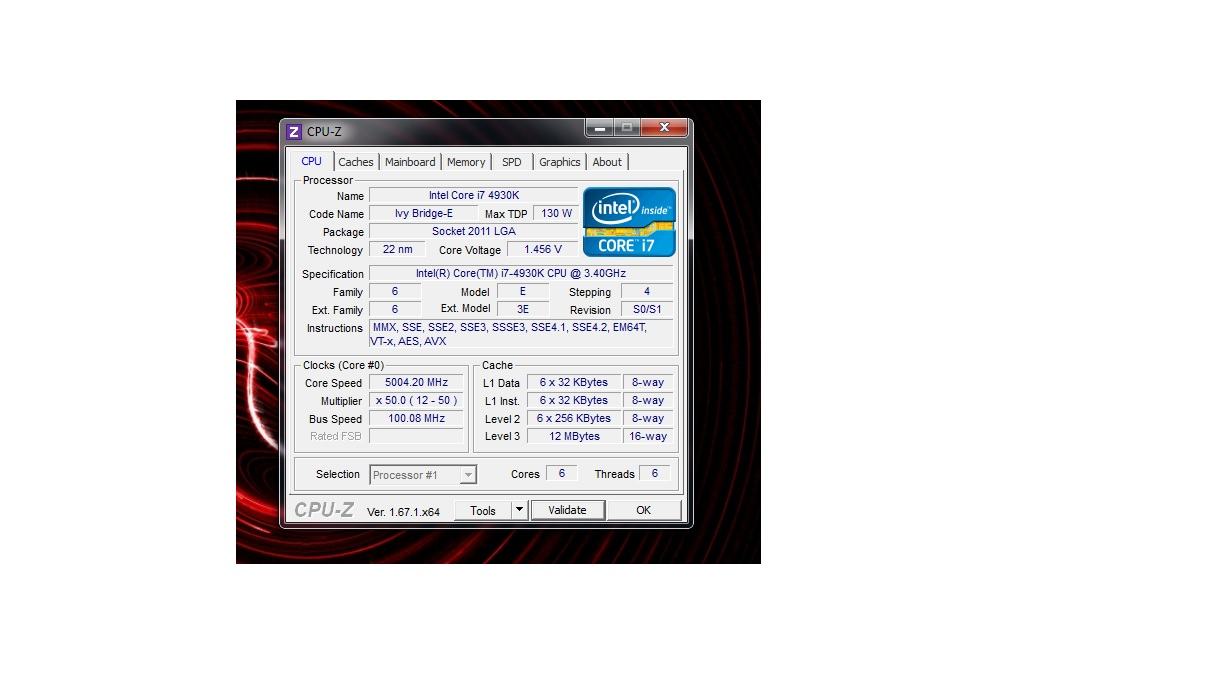1228x691 pixels.
Task: Click the multiplier value x 50.0 ( 12 - 50 )
Action: coord(417,401)
